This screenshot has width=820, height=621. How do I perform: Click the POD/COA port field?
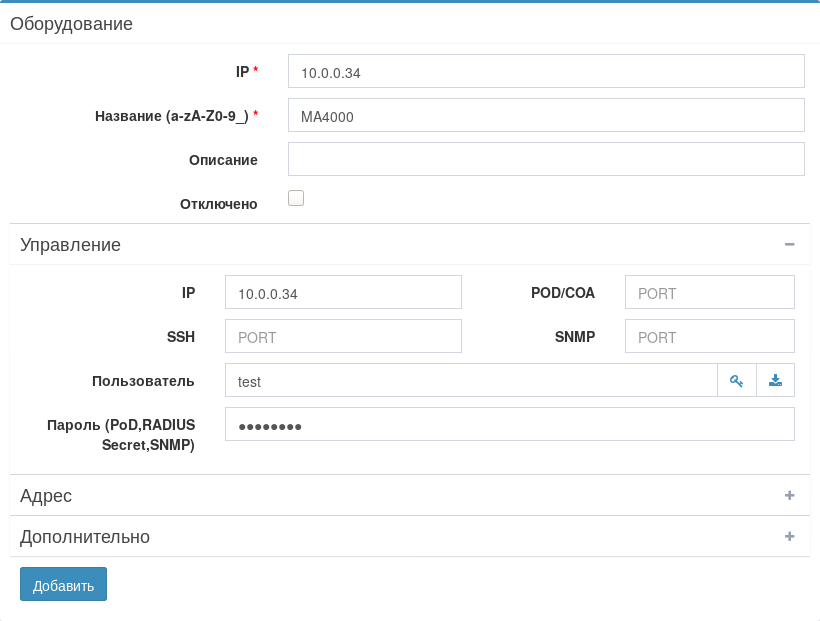click(709, 293)
